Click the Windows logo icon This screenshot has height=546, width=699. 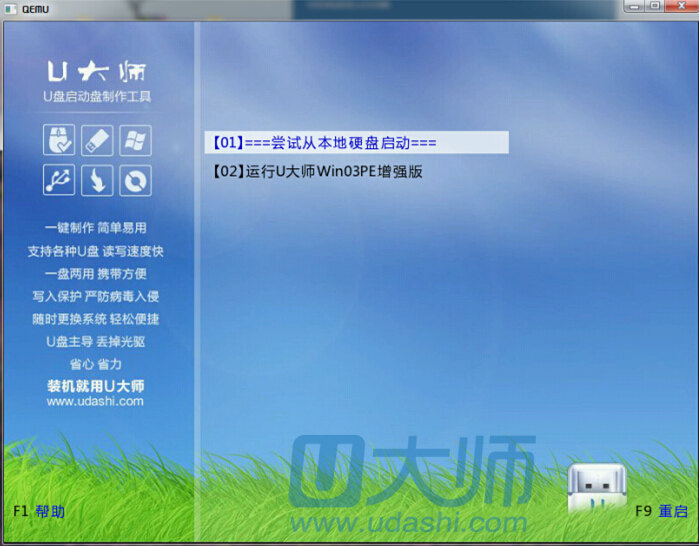point(135,140)
